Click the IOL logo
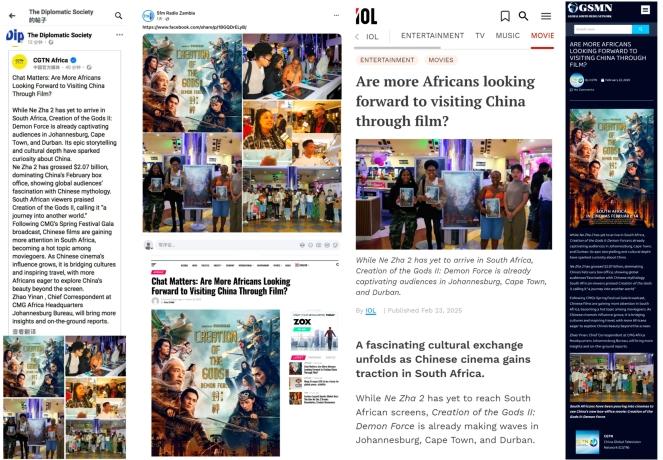The image size is (663, 460). tap(366, 16)
